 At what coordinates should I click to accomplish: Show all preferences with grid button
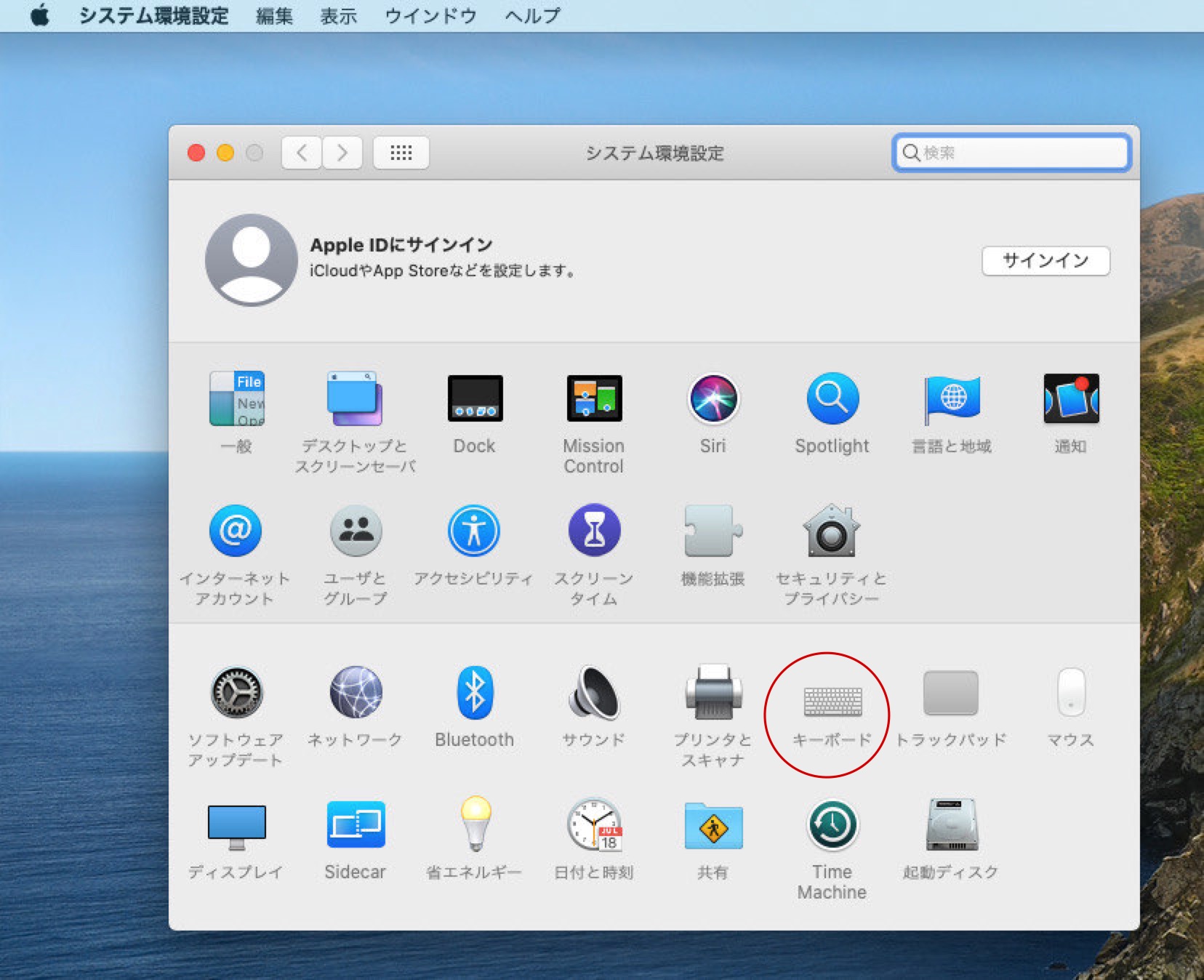(401, 153)
